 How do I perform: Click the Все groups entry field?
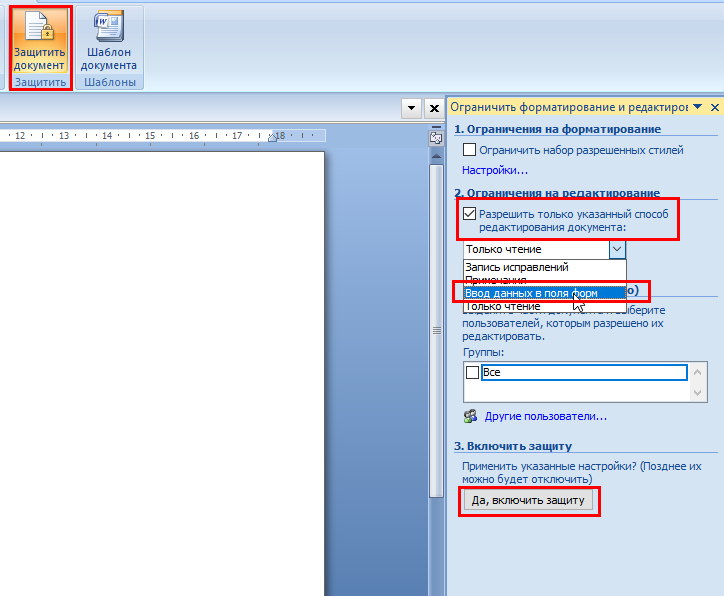tap(584, 372)
